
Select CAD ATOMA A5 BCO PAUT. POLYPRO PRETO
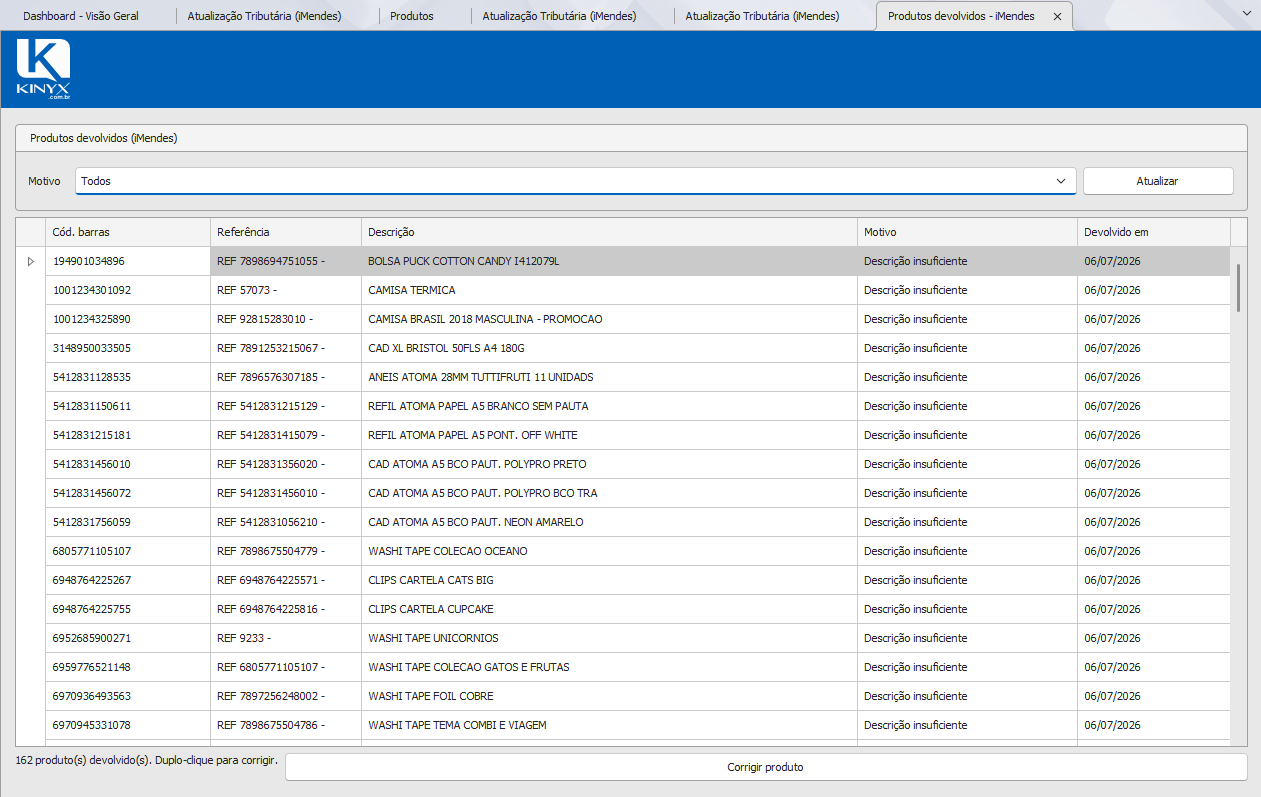click(x=623, y=464)
